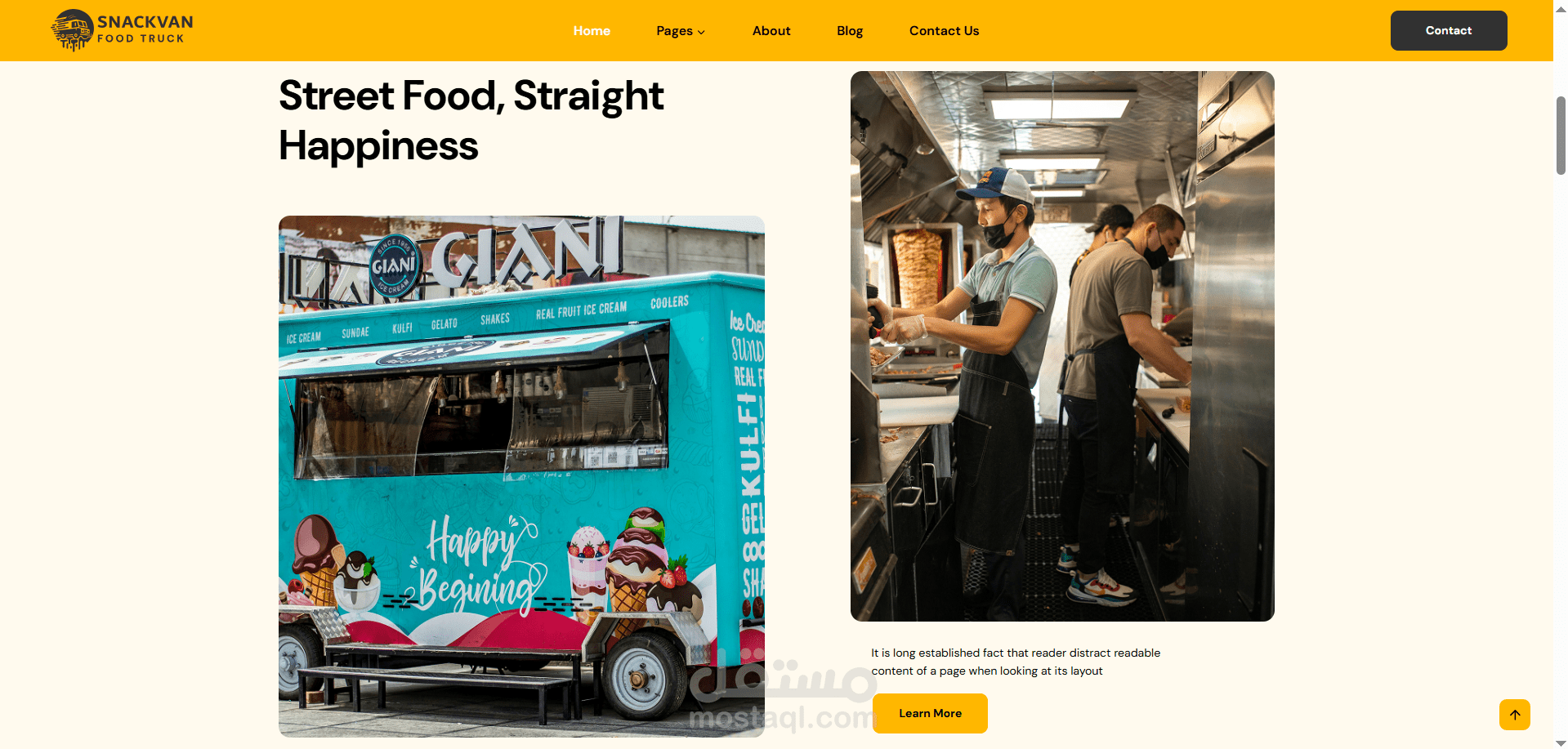This screenshot has height=749, width=1568.
Task: Click the Giani ice cream truck photo
Action: click(521, 476)
